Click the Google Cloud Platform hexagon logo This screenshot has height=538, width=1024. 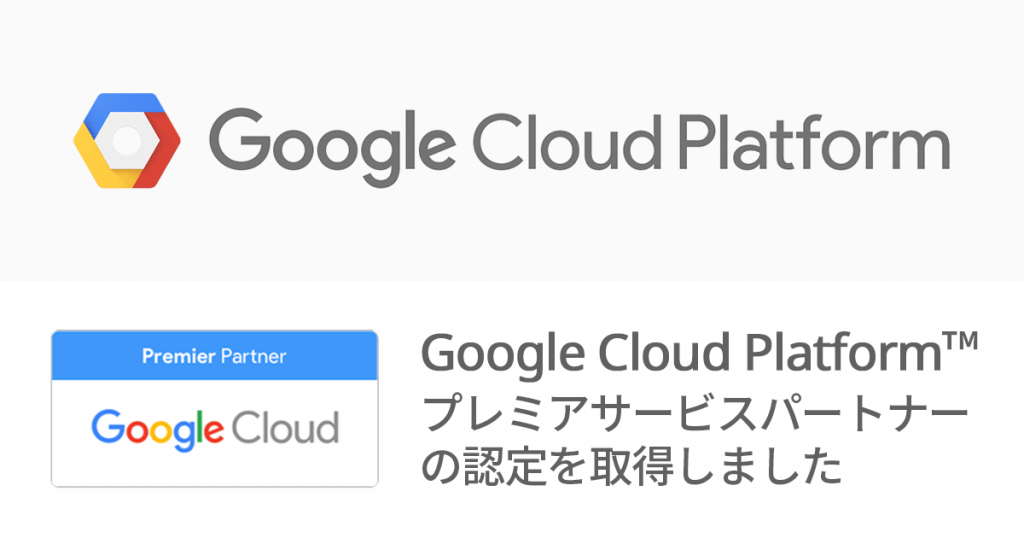pyautogui.click(x=127, y=140)
